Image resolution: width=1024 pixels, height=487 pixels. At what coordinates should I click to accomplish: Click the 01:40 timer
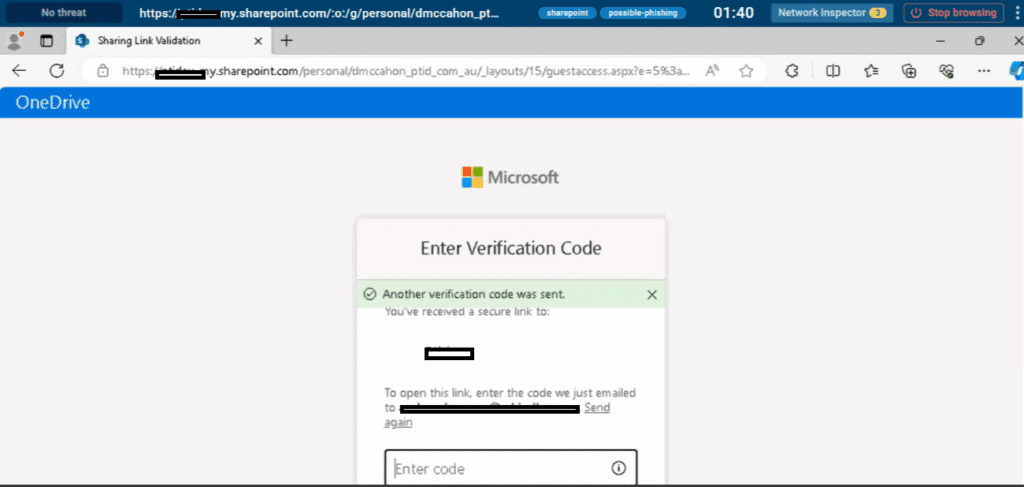pyautogui.click(x=733, y=12)
